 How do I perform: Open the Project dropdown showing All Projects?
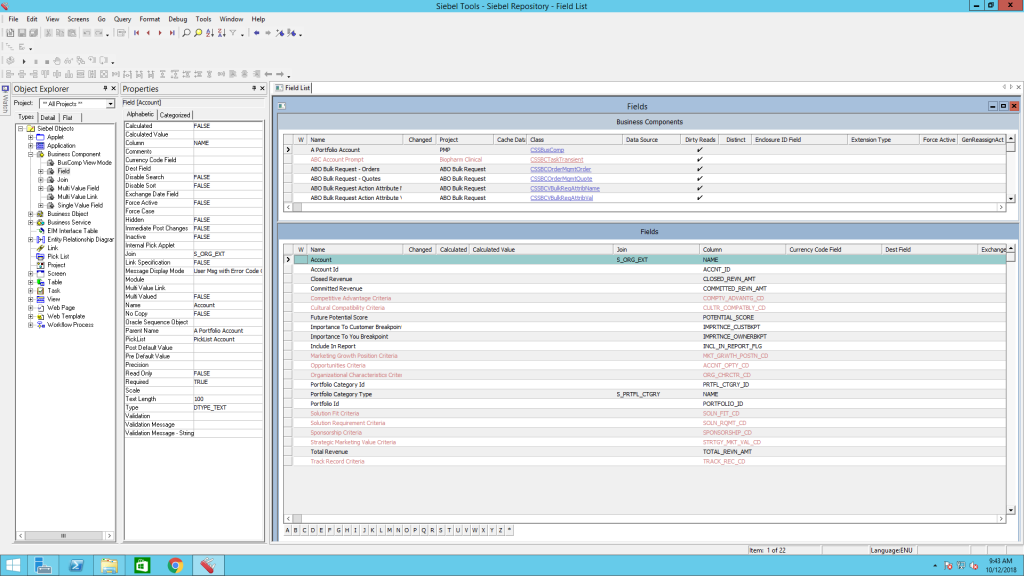click(x=111, y=103)
